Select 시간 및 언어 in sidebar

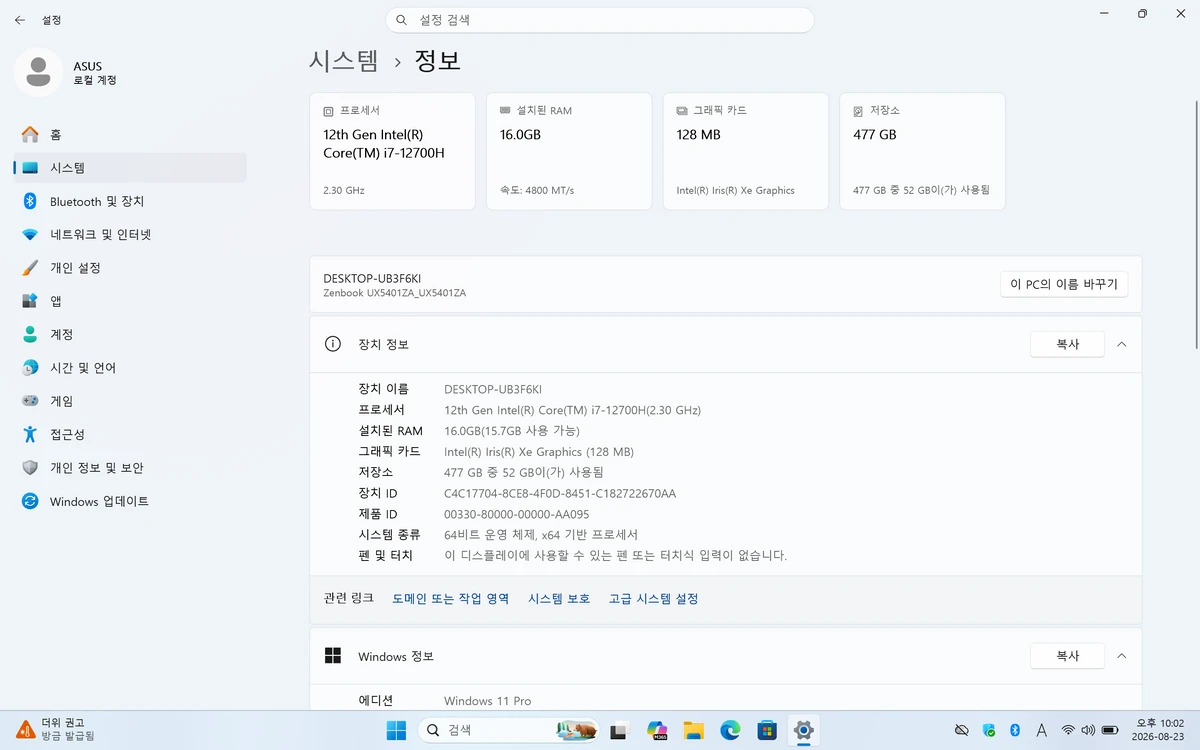tap(130, 368)
